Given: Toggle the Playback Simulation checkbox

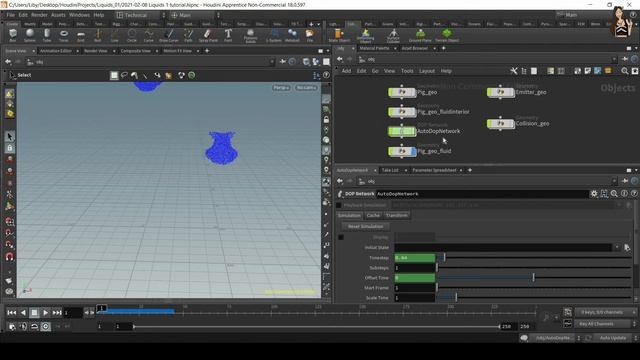Looking at the screenshot, I should [339, 205].
